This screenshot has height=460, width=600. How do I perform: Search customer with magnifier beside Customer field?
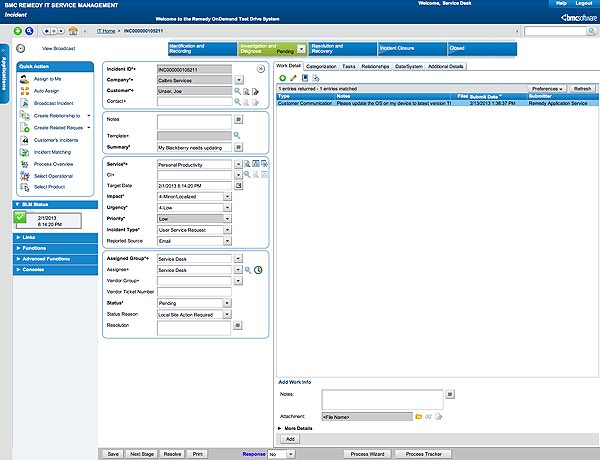tap(238, 91)
